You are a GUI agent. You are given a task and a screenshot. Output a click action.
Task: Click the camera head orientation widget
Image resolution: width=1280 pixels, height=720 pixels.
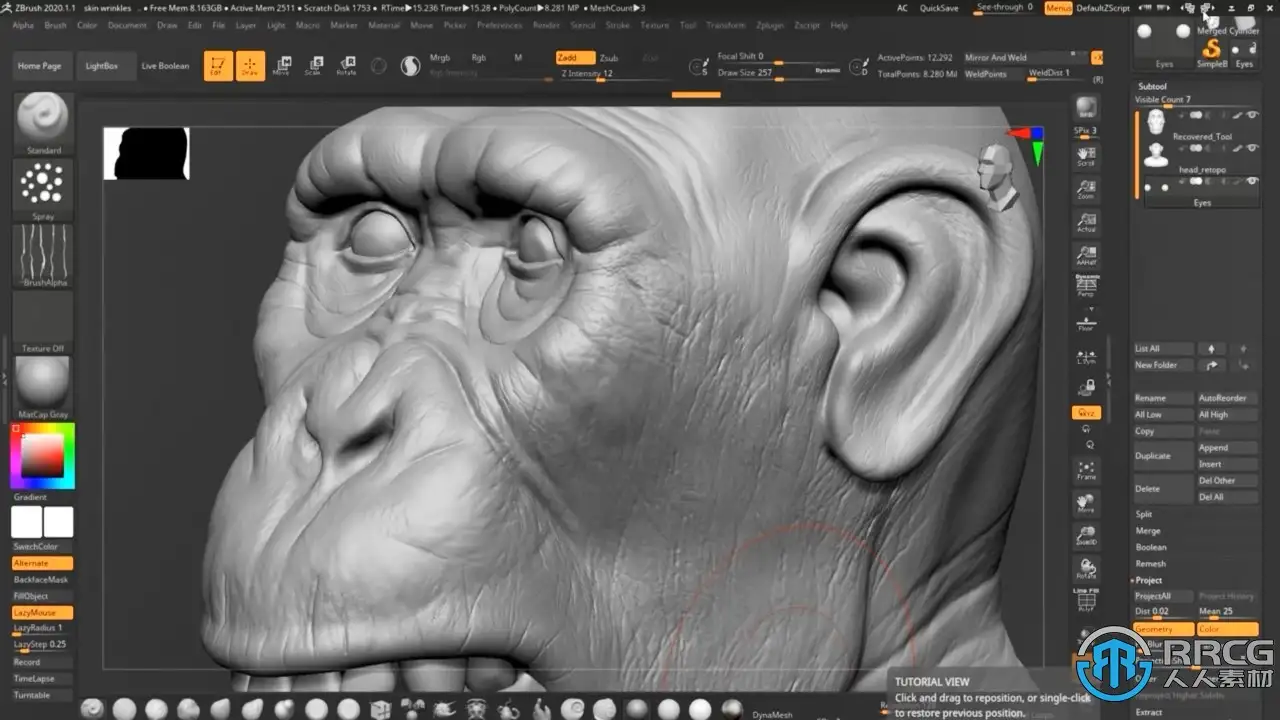tap(997, 175)
